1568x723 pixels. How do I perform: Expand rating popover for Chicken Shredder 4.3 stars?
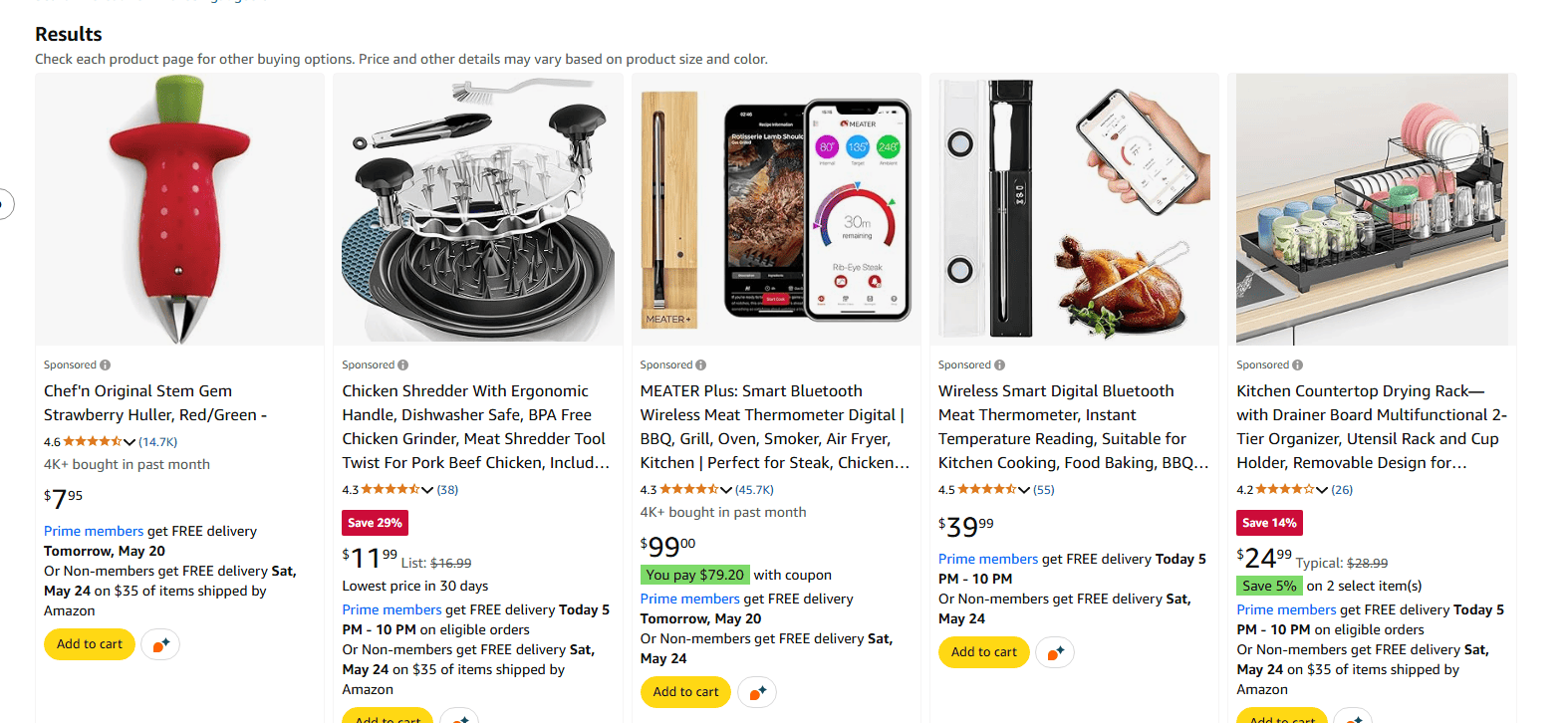(x=427, y=490)
